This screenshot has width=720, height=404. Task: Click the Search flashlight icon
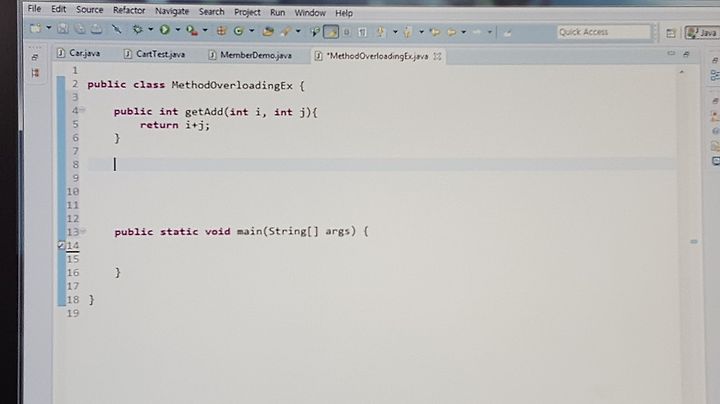point(286,31)
